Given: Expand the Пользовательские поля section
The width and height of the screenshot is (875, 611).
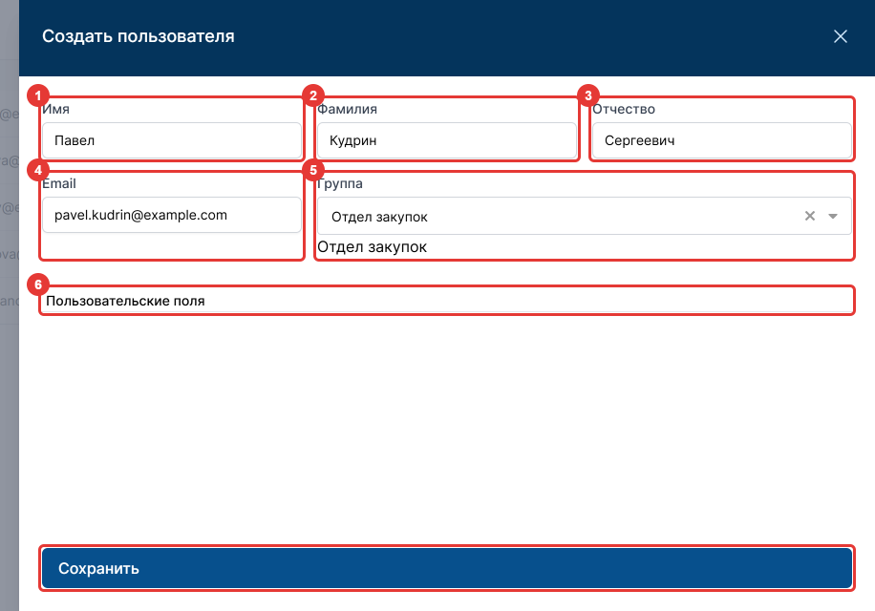Looking at the screenshot, I should click(446, 301).
